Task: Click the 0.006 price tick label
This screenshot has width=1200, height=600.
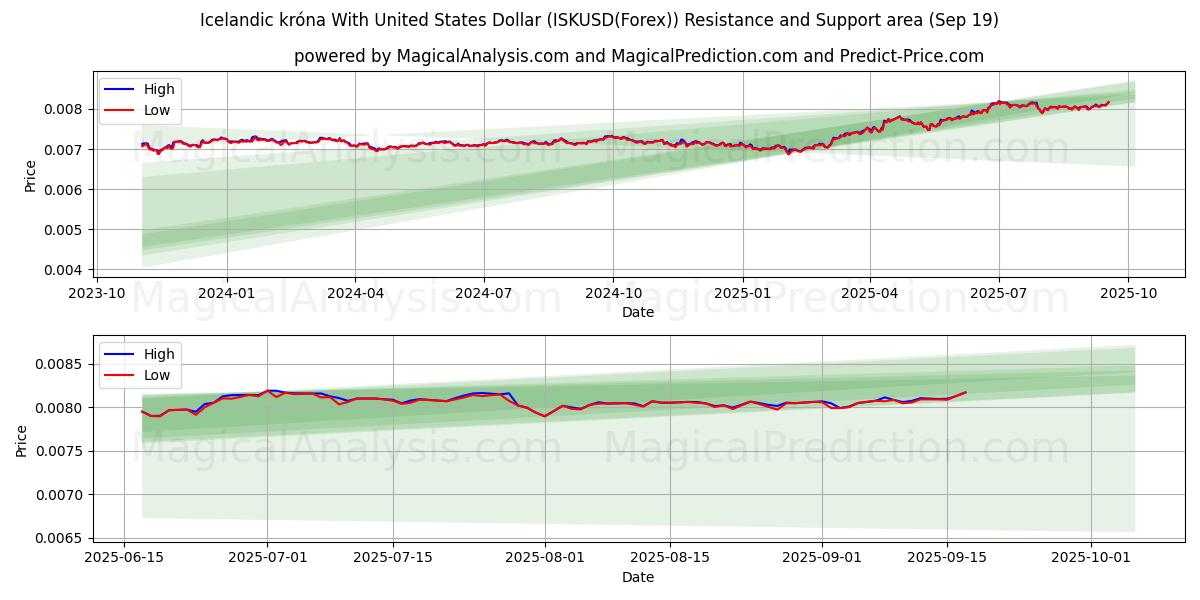Action: [x=66, y=190]
